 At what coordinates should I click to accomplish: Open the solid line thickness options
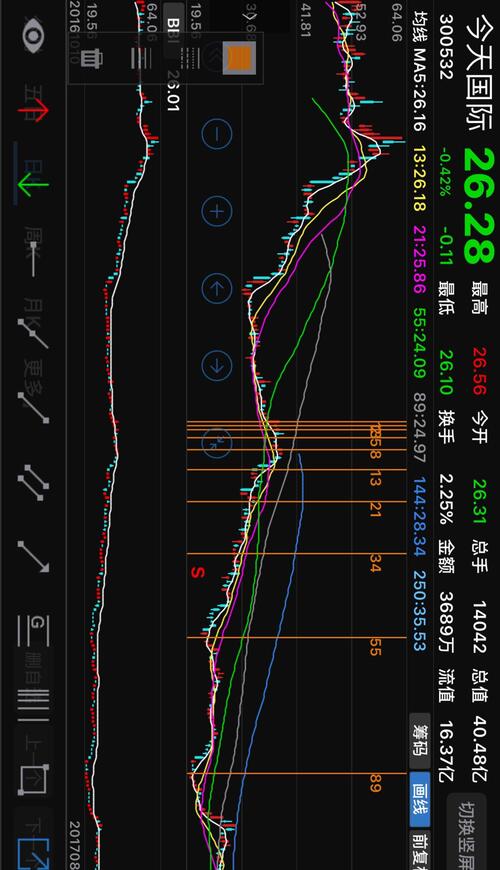pyautogui.click(x=141, y=58)
